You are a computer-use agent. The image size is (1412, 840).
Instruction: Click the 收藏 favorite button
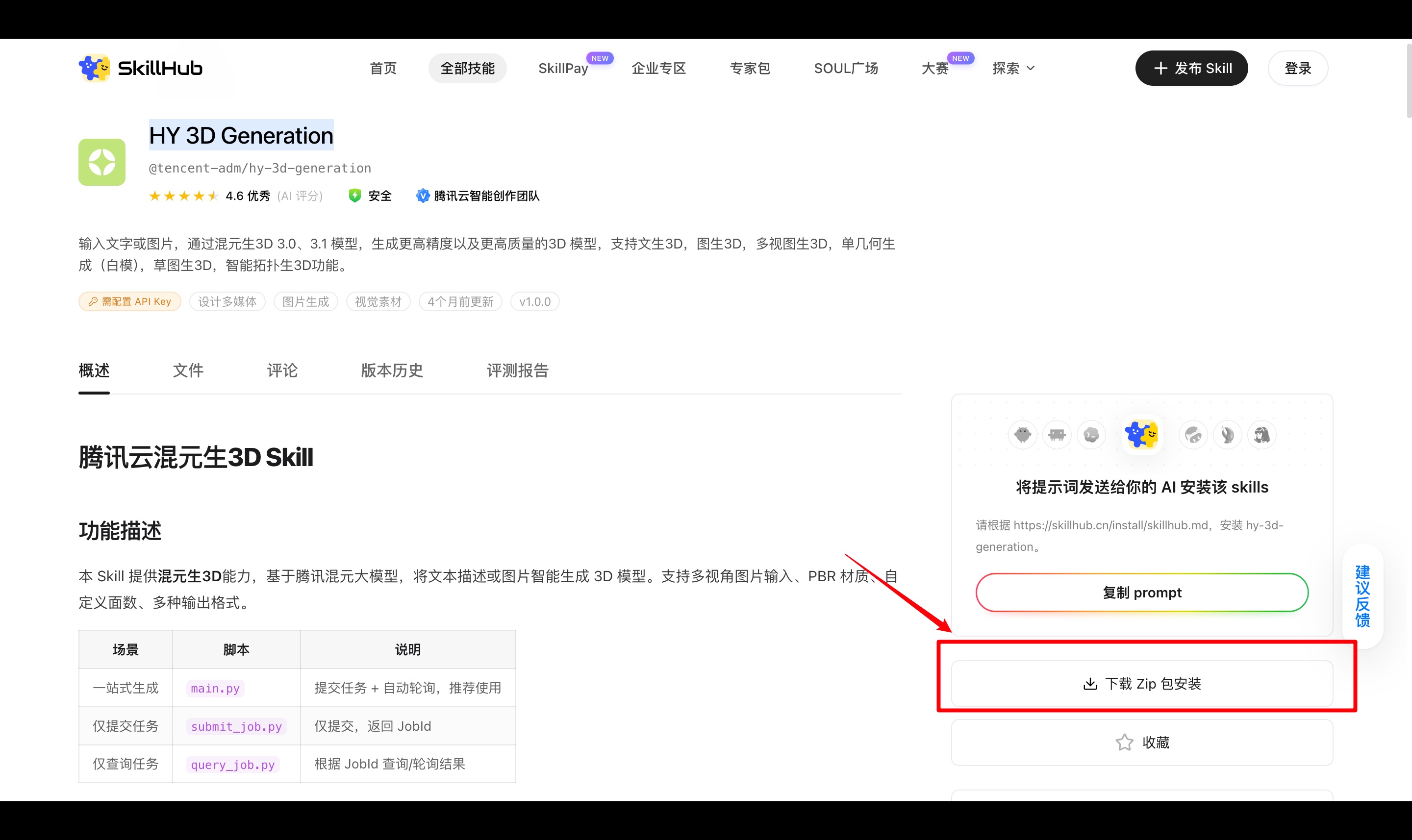click(1142, 742)
